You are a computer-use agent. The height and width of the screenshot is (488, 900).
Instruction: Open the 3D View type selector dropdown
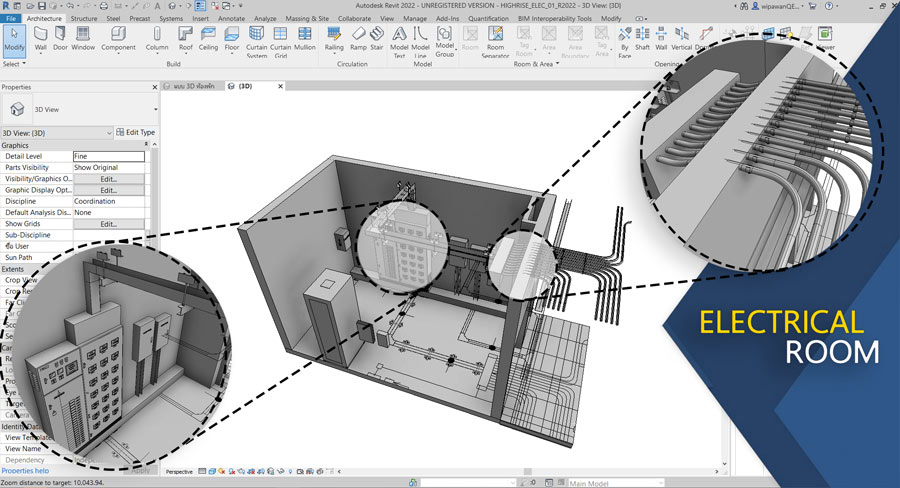coord(155,109)
